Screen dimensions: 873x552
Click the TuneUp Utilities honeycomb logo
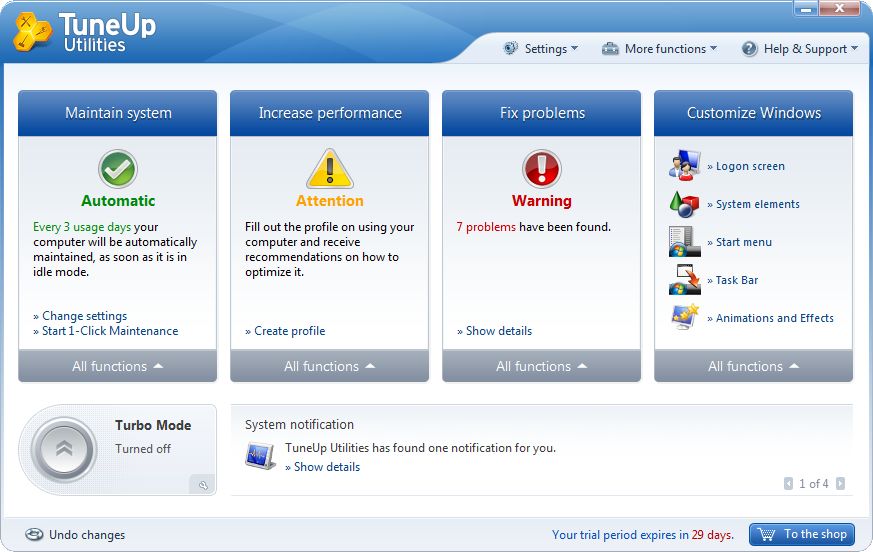[32, 31]
